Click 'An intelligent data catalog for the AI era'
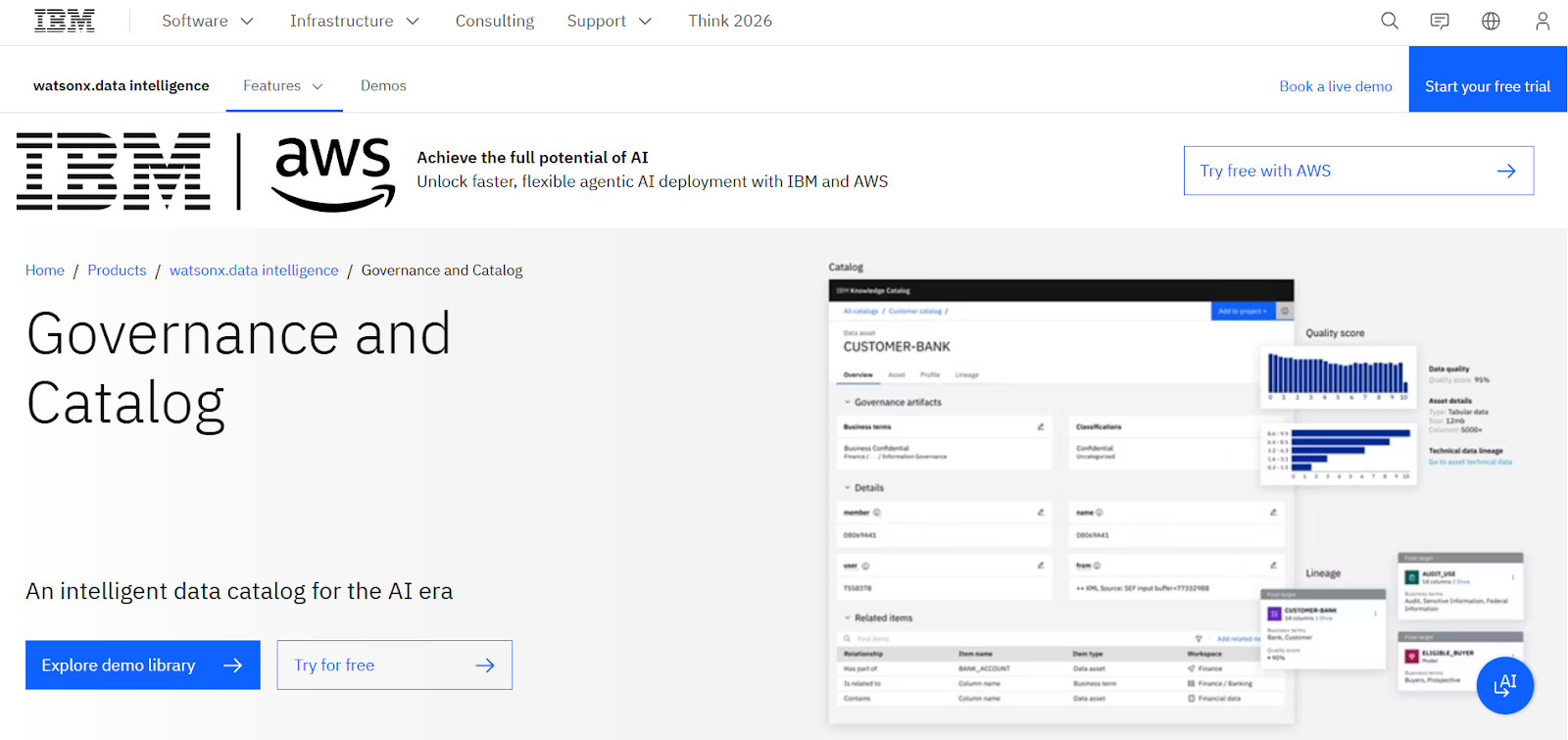1568x740 pixels. pyautogui.click(x=239, y=591)
